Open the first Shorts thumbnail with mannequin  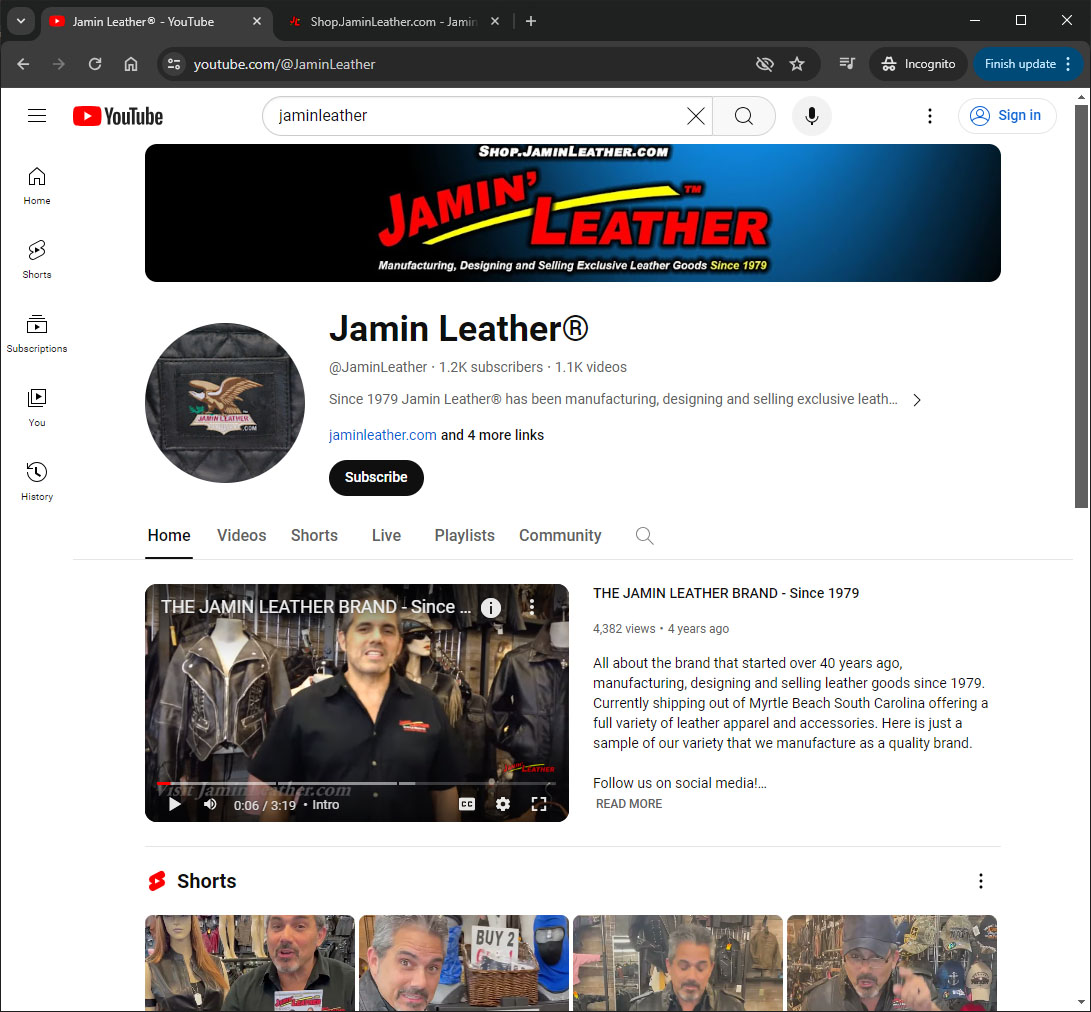250,963
